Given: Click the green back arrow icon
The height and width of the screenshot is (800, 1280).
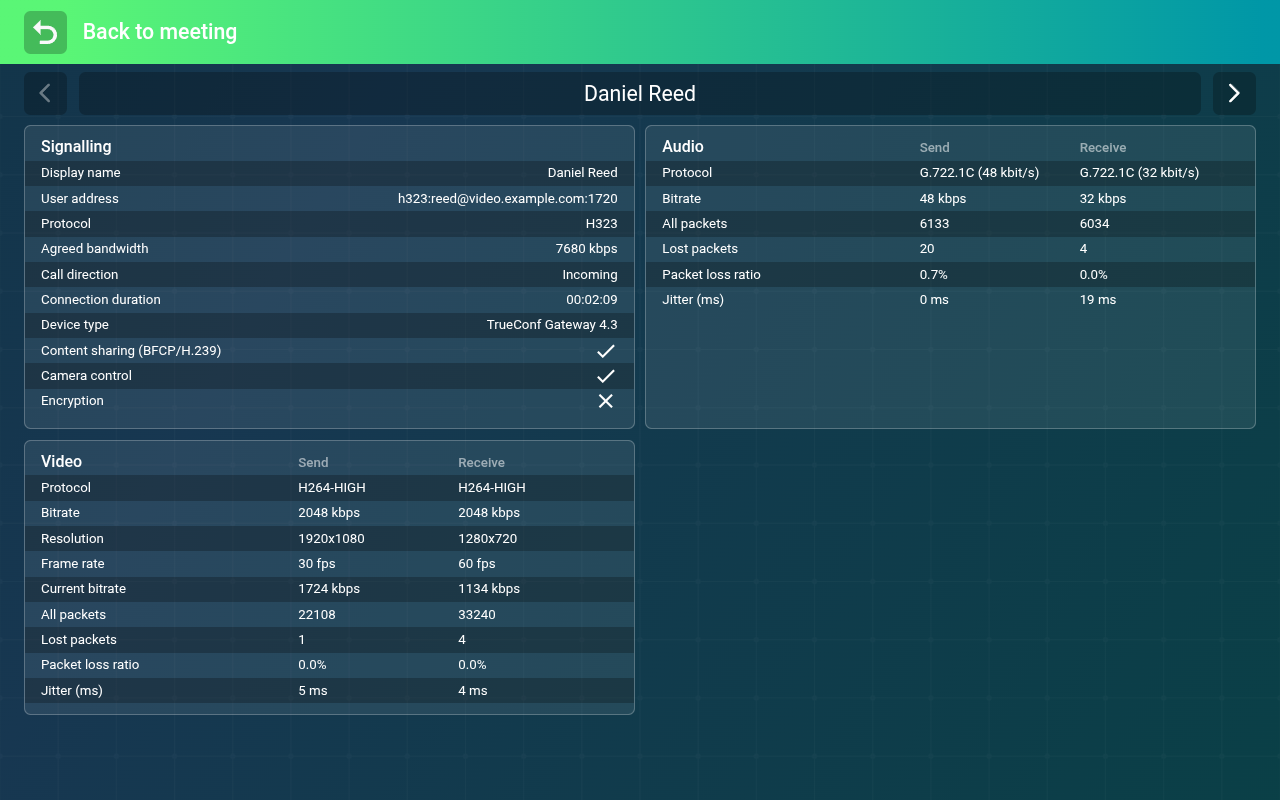Looking at the screenshot, I should point(45,32).
